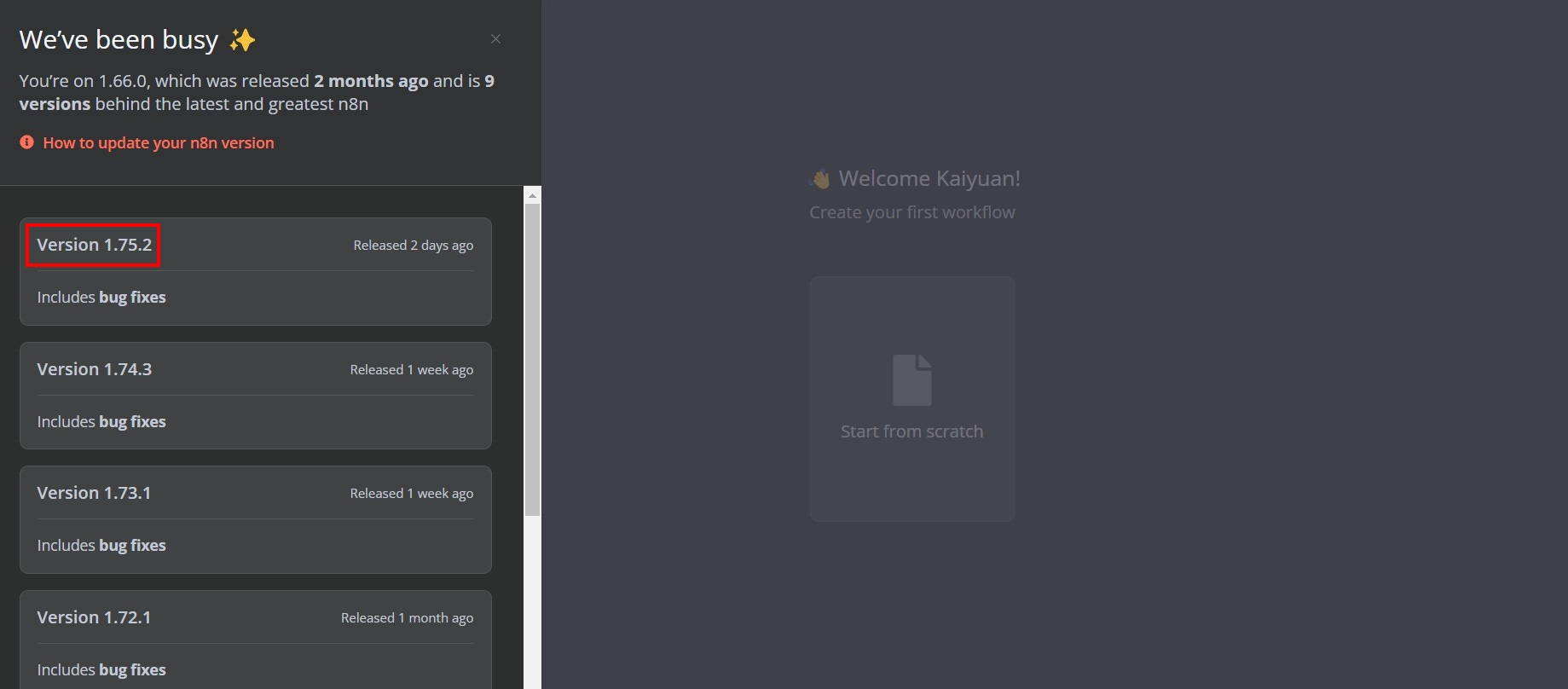Click 'Includes bug fixes' under Version 1.74.3
This screenshot has height=689, width=1568.
click(x=101, y=422)
